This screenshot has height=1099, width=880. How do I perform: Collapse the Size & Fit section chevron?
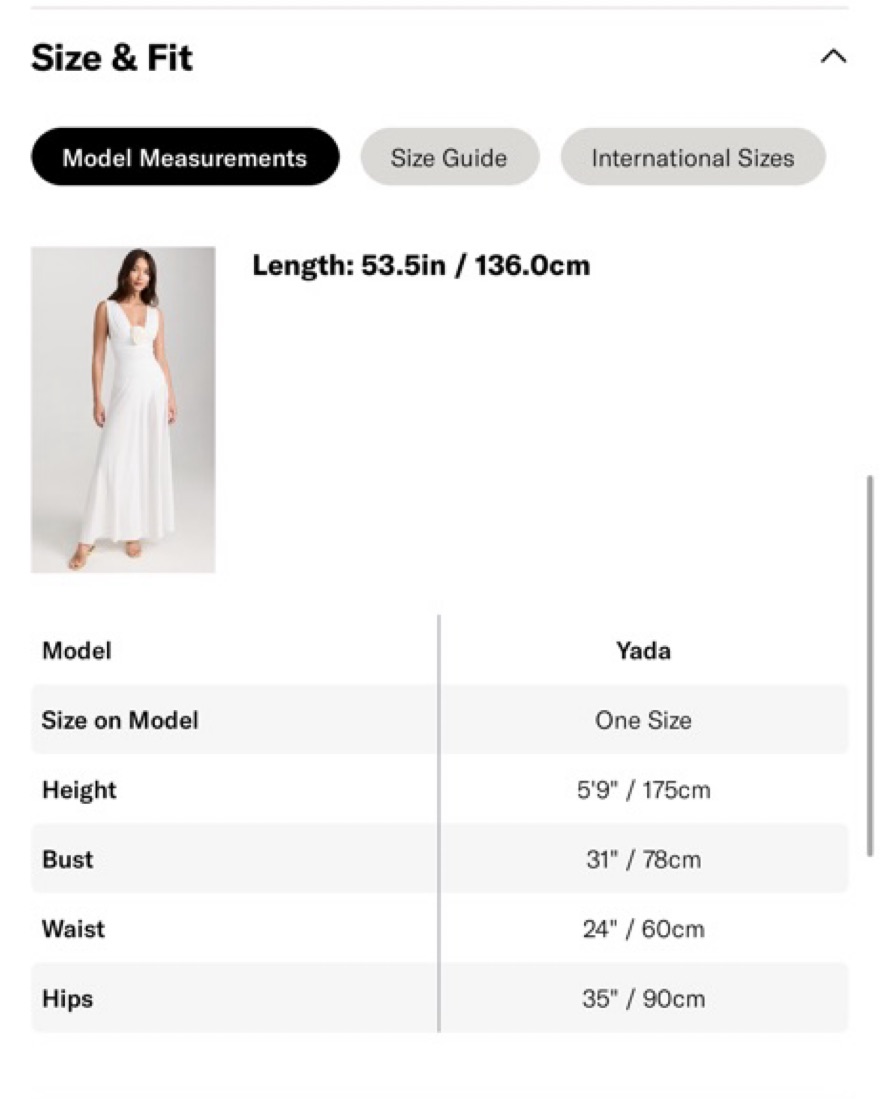[x=833, y=56]
